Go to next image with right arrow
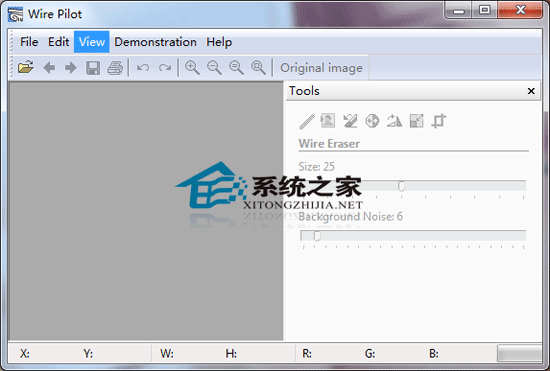Screen dimensions: 550x371 pyautogui.click(x=71, y=68)
